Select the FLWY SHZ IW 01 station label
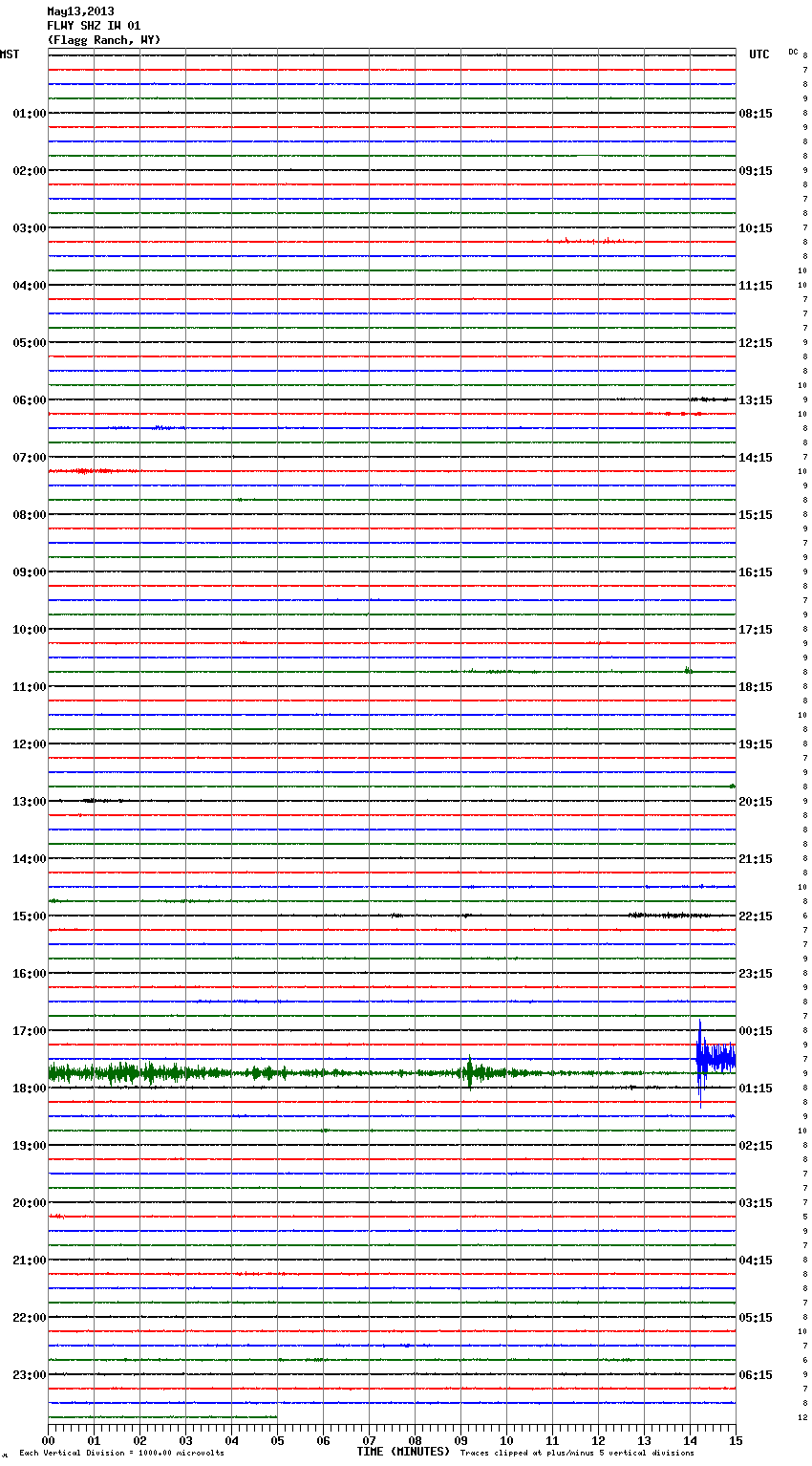Screen dimensions: 812x1466 94,26
